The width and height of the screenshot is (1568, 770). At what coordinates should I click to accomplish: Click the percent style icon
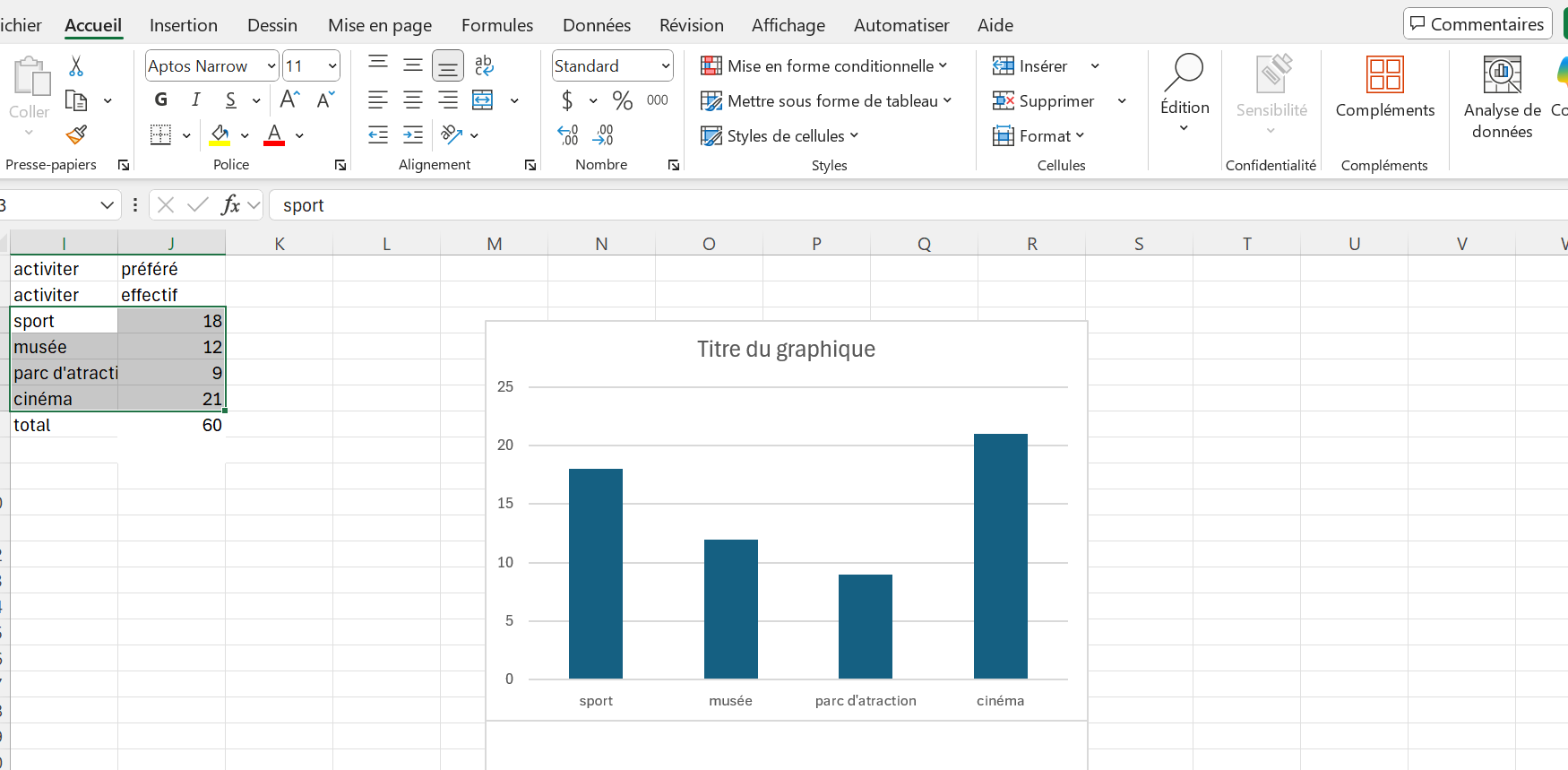click(x=622, y=100)
